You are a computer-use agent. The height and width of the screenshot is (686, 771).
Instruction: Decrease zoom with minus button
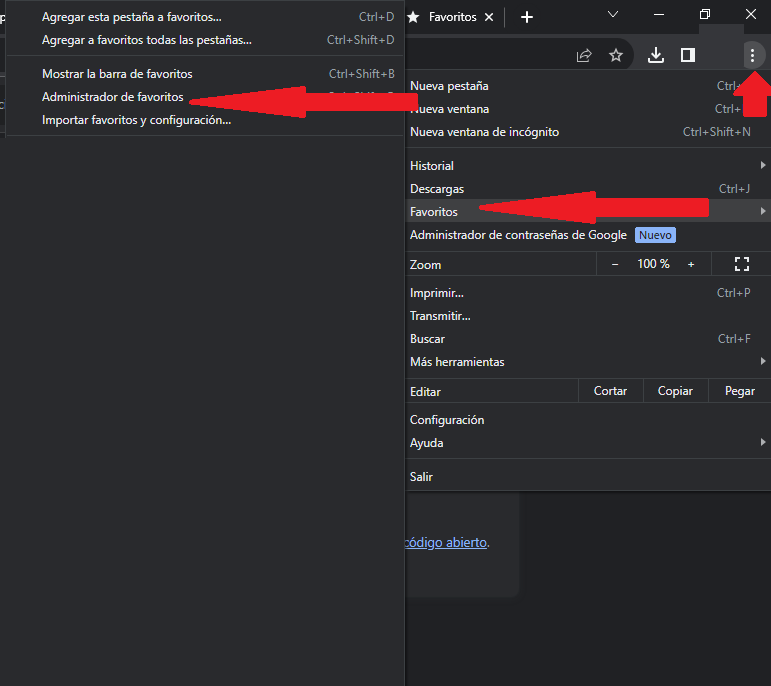(x=615, y=264)
